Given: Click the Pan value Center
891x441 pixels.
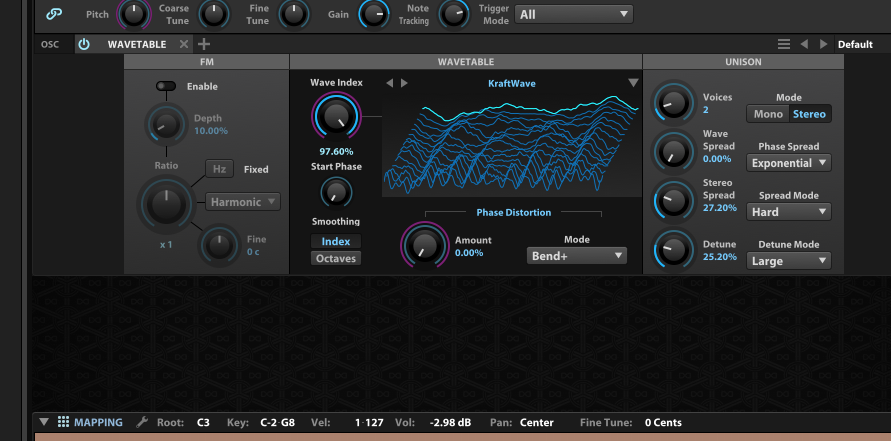Looking at the screenshot, I should [x=536, y=423].
